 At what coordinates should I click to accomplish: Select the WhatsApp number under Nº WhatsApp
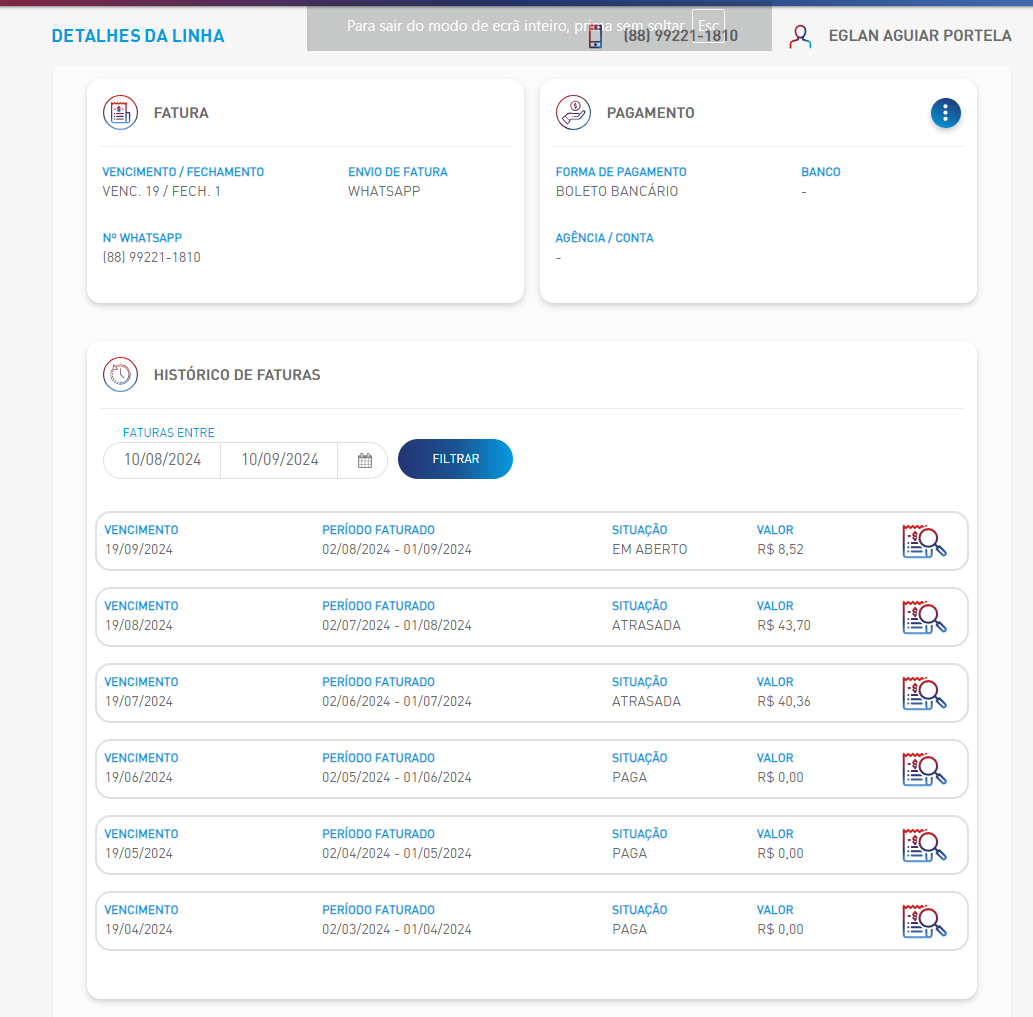pos(152,258)
